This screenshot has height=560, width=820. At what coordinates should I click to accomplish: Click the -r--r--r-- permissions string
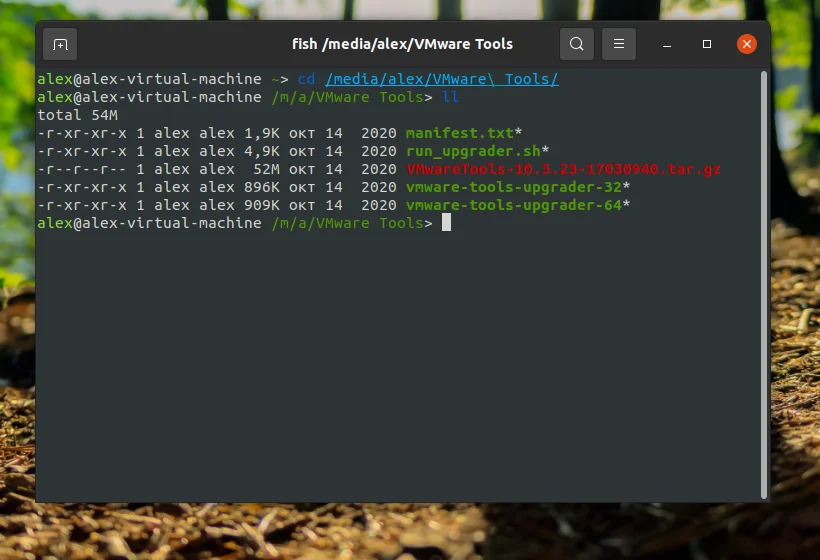[82, 169]
